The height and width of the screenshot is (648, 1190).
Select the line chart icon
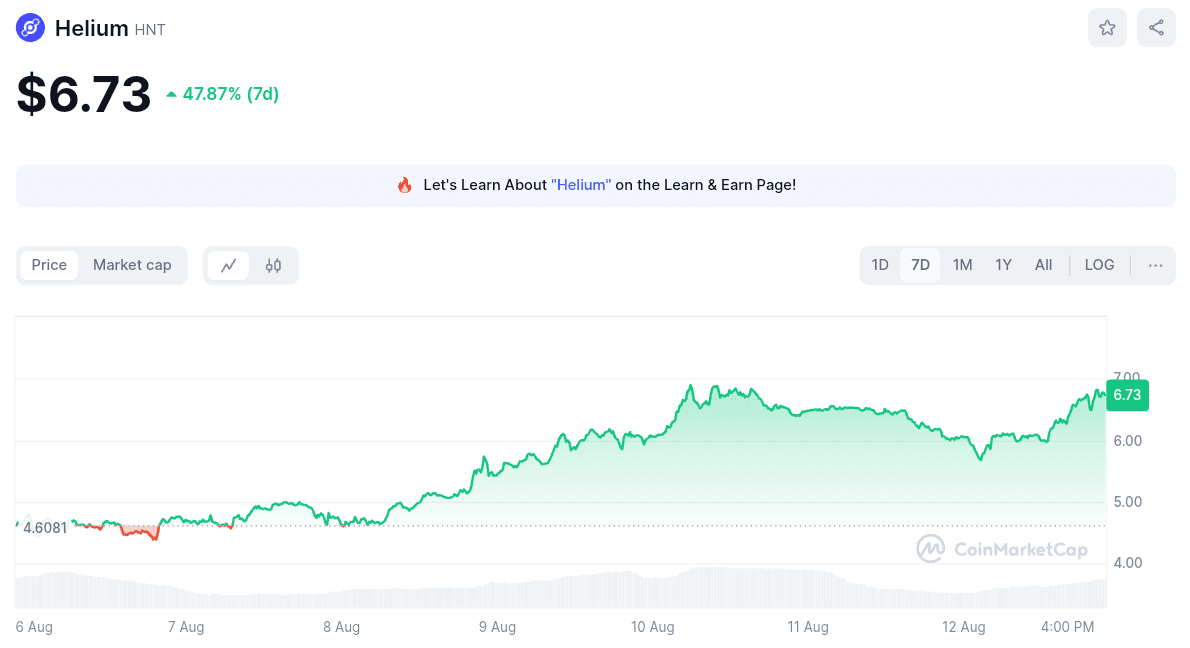pyautogui.click(x=229, y=265)
